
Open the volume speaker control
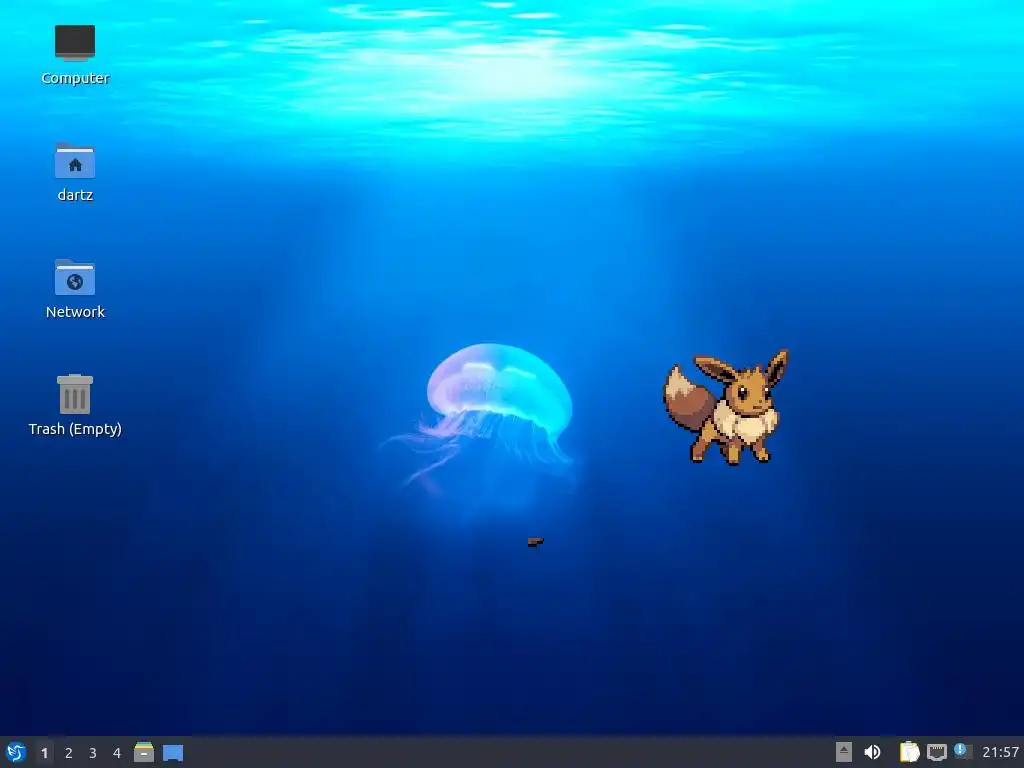[x=872, y=752]
